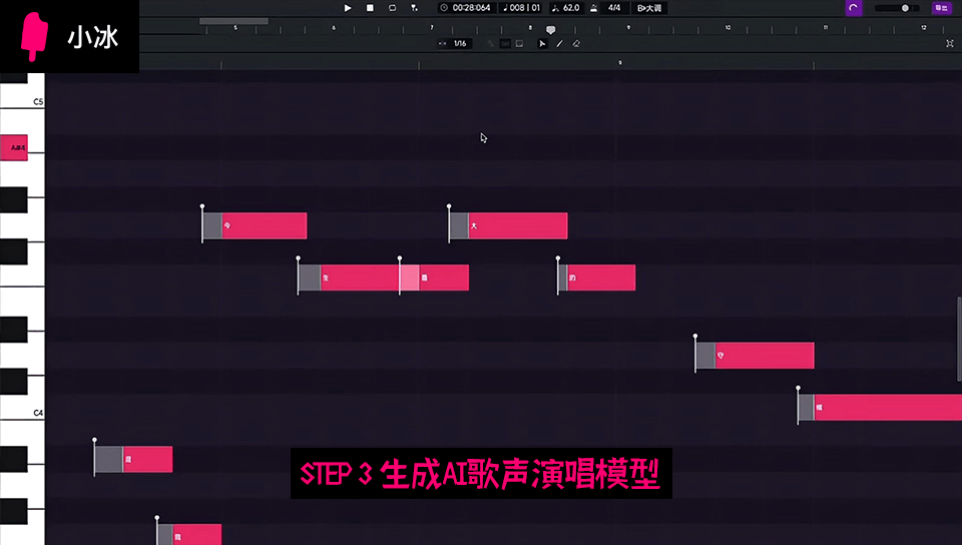Click the fit-to-screen icon at right

(x=950, y=44)
